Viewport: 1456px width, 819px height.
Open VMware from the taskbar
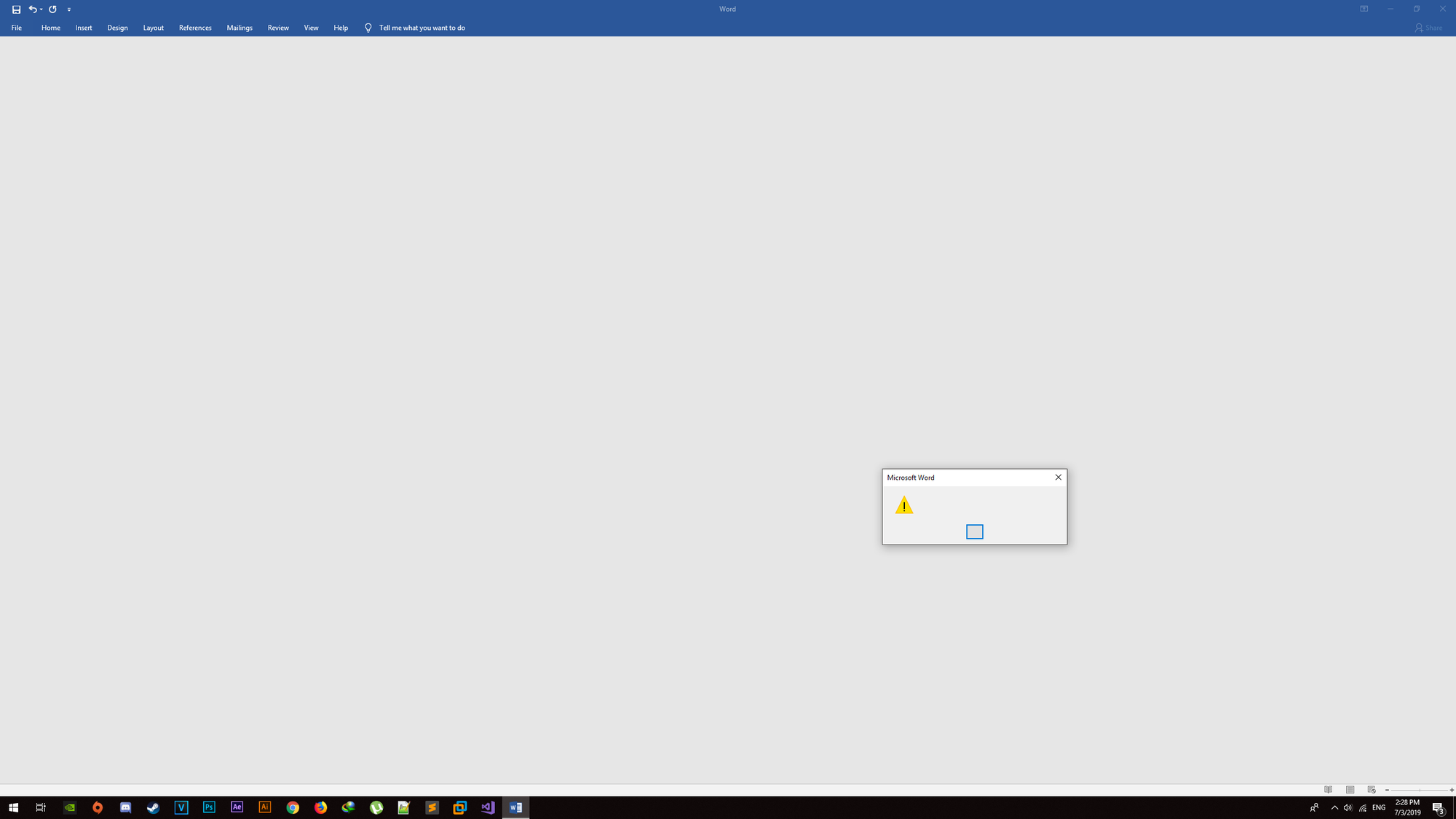click(459, 807)
